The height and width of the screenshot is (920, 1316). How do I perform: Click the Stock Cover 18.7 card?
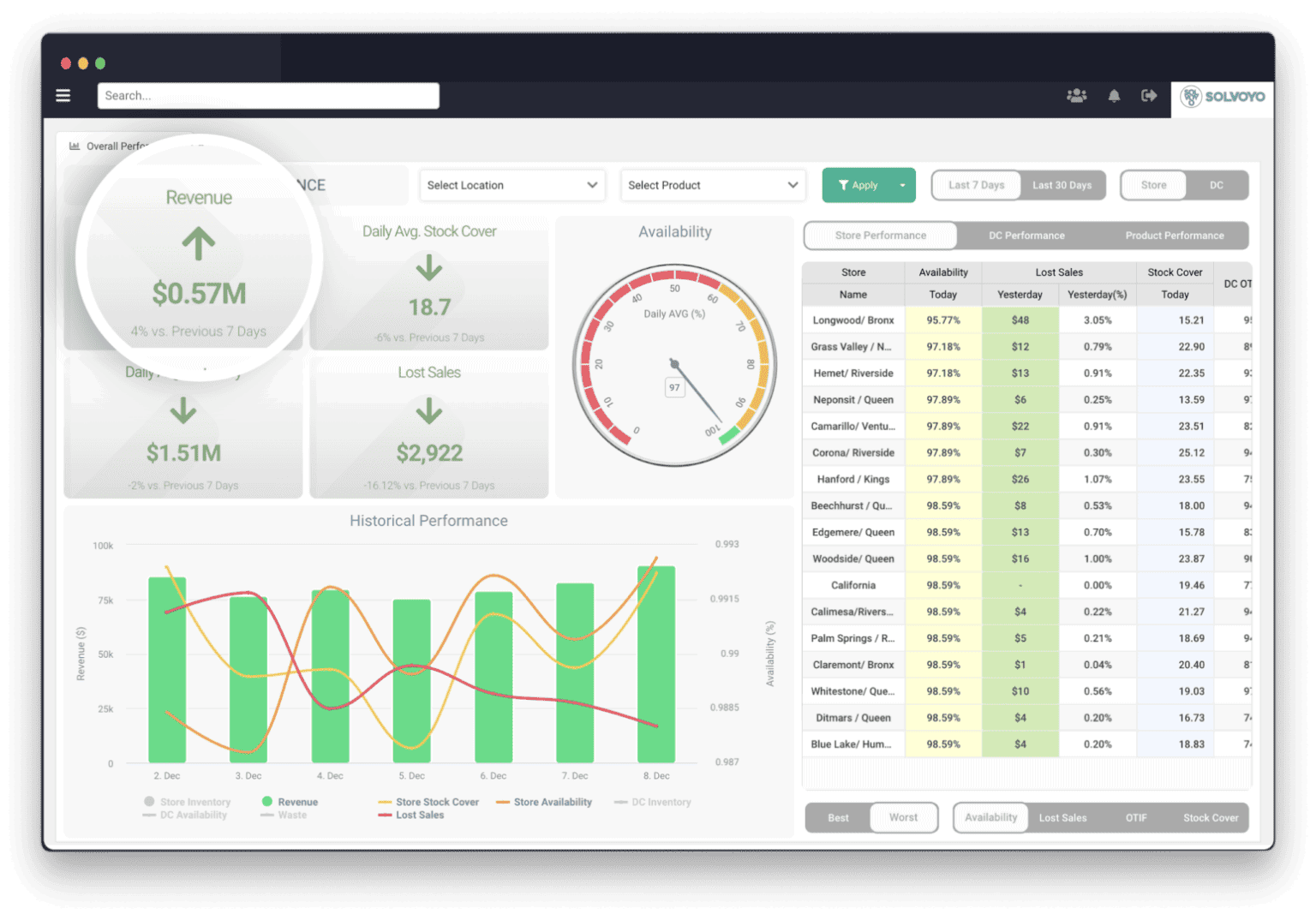428,283
